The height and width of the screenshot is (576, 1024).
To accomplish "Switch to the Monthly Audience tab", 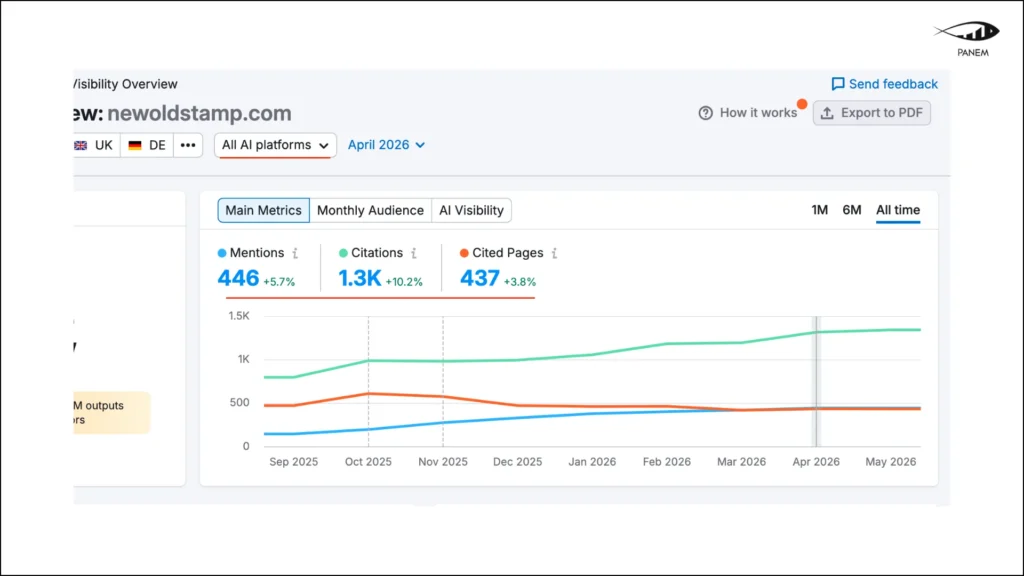I will coord(370,210).
